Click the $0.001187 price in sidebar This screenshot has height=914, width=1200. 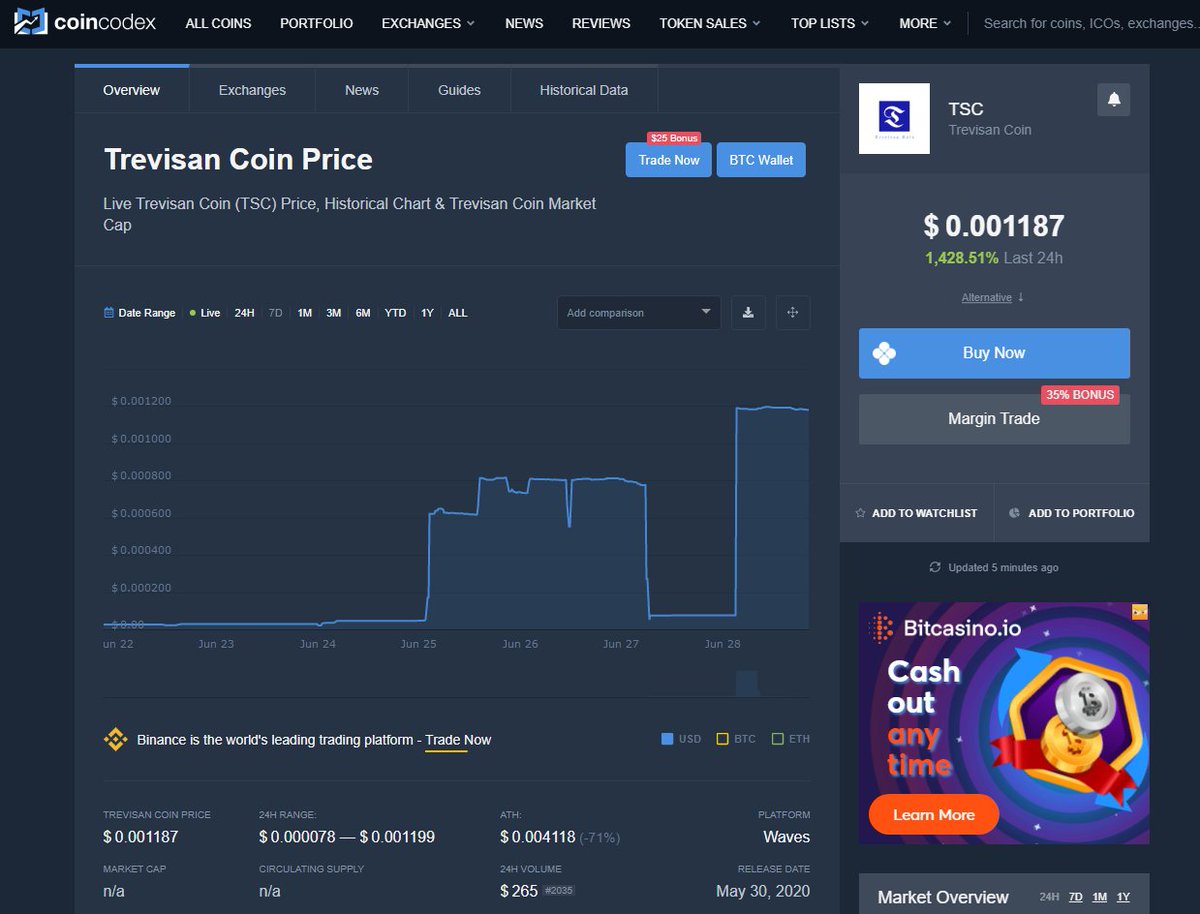click(x=994, y=226)
